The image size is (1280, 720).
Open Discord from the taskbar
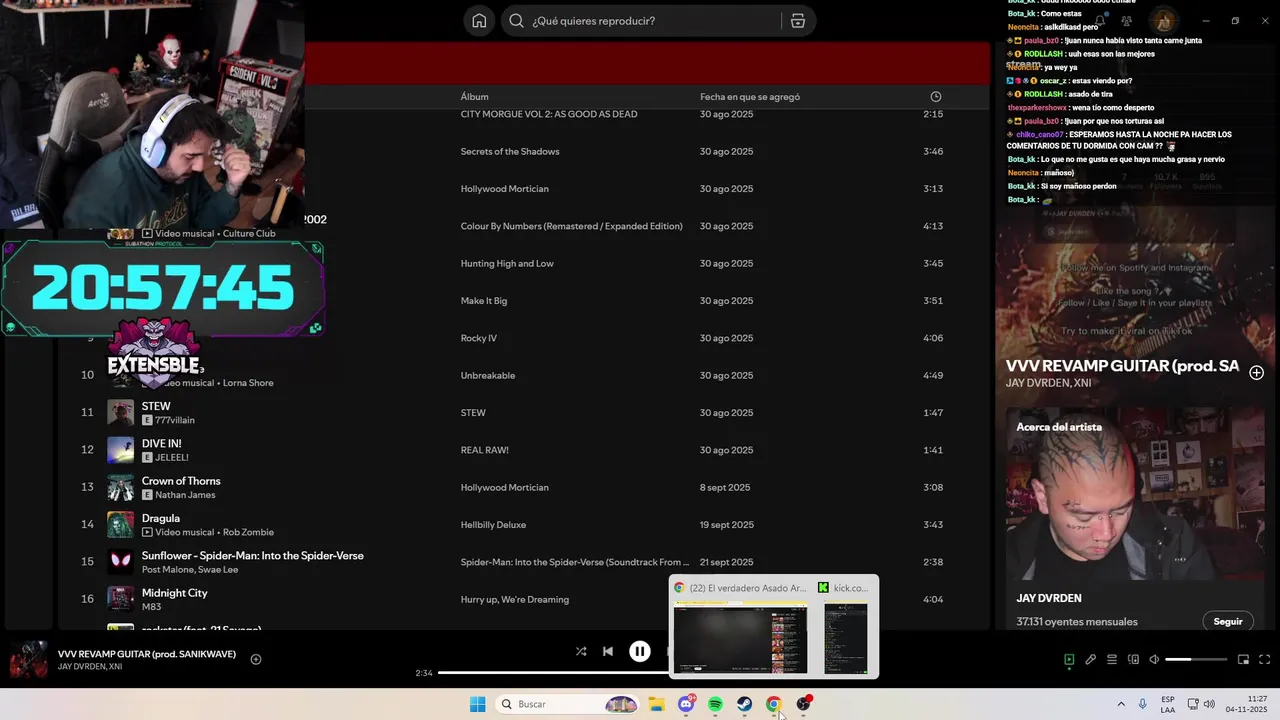686,704
